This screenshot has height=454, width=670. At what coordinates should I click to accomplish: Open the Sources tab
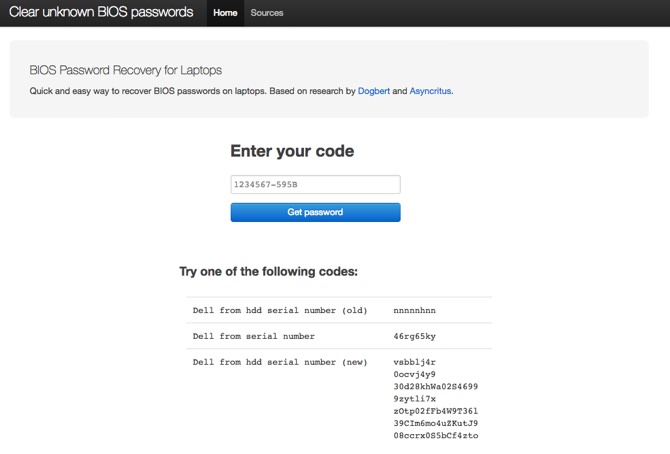(x=267, y=13)
